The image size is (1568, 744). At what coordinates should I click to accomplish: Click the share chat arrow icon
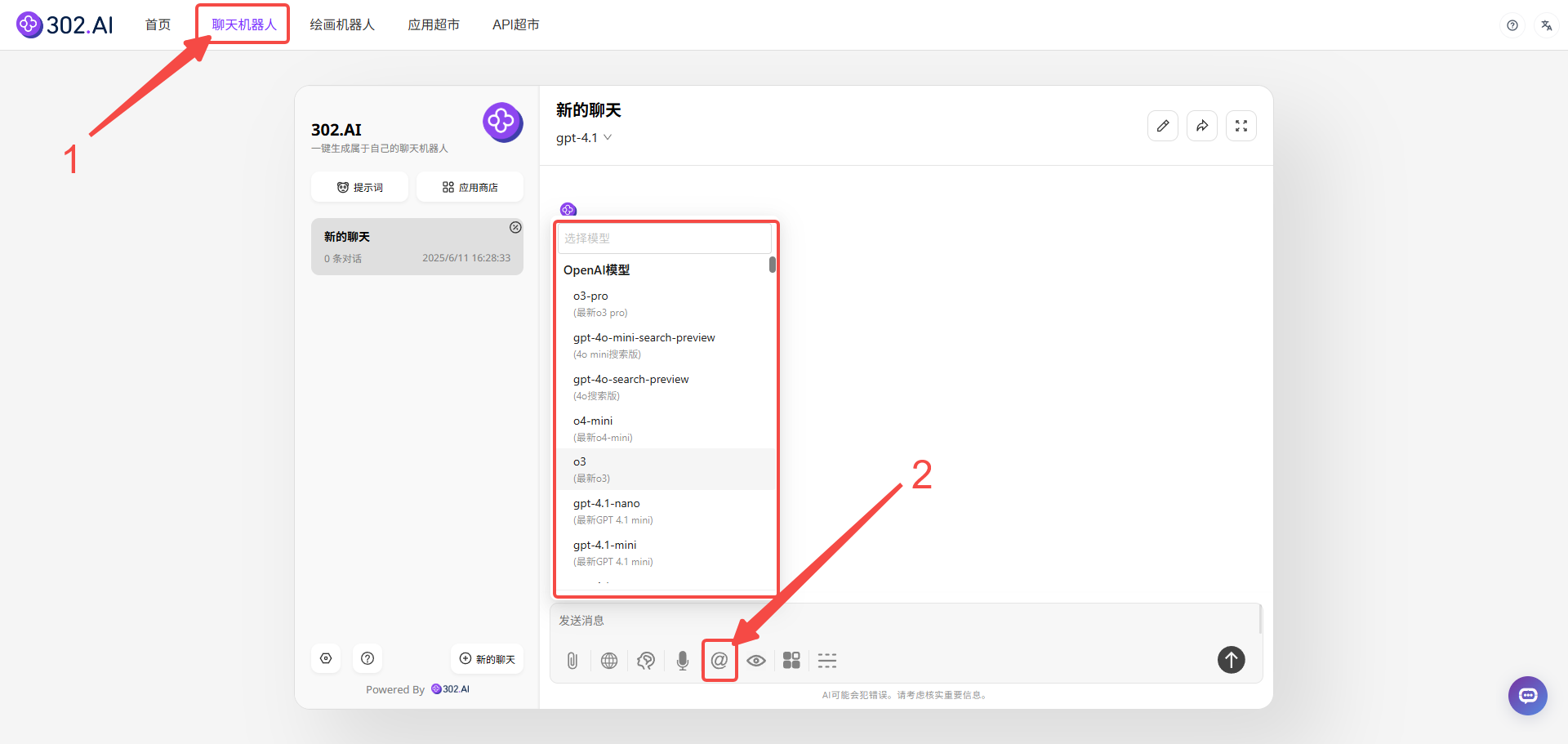point(1202,126)
